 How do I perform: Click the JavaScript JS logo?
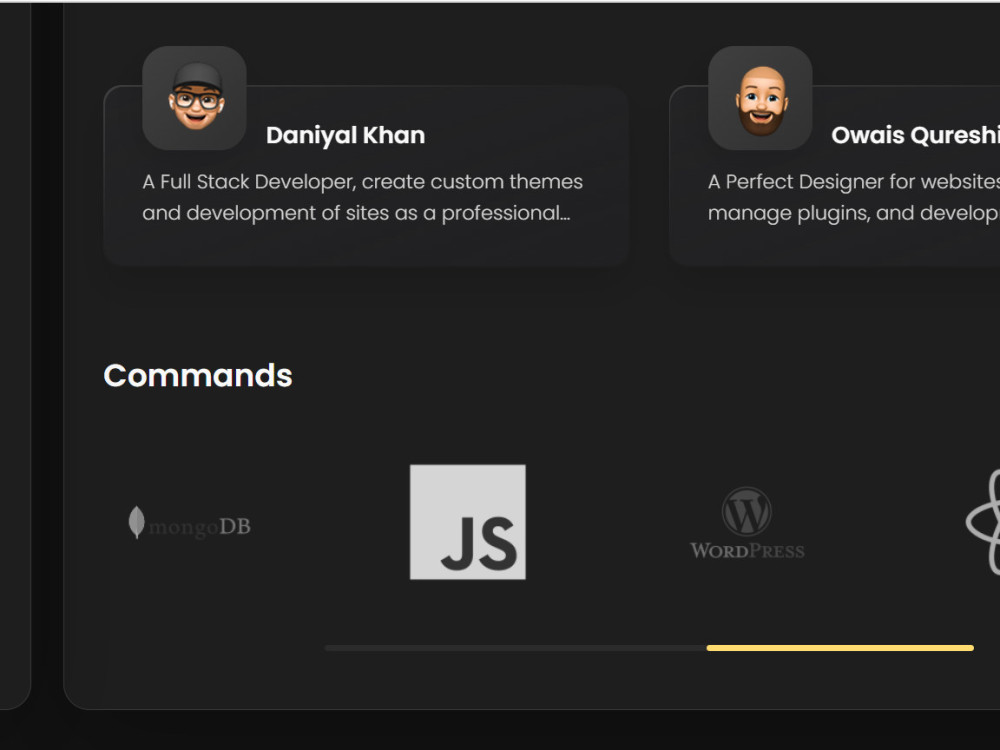click(x=467, y=522)
